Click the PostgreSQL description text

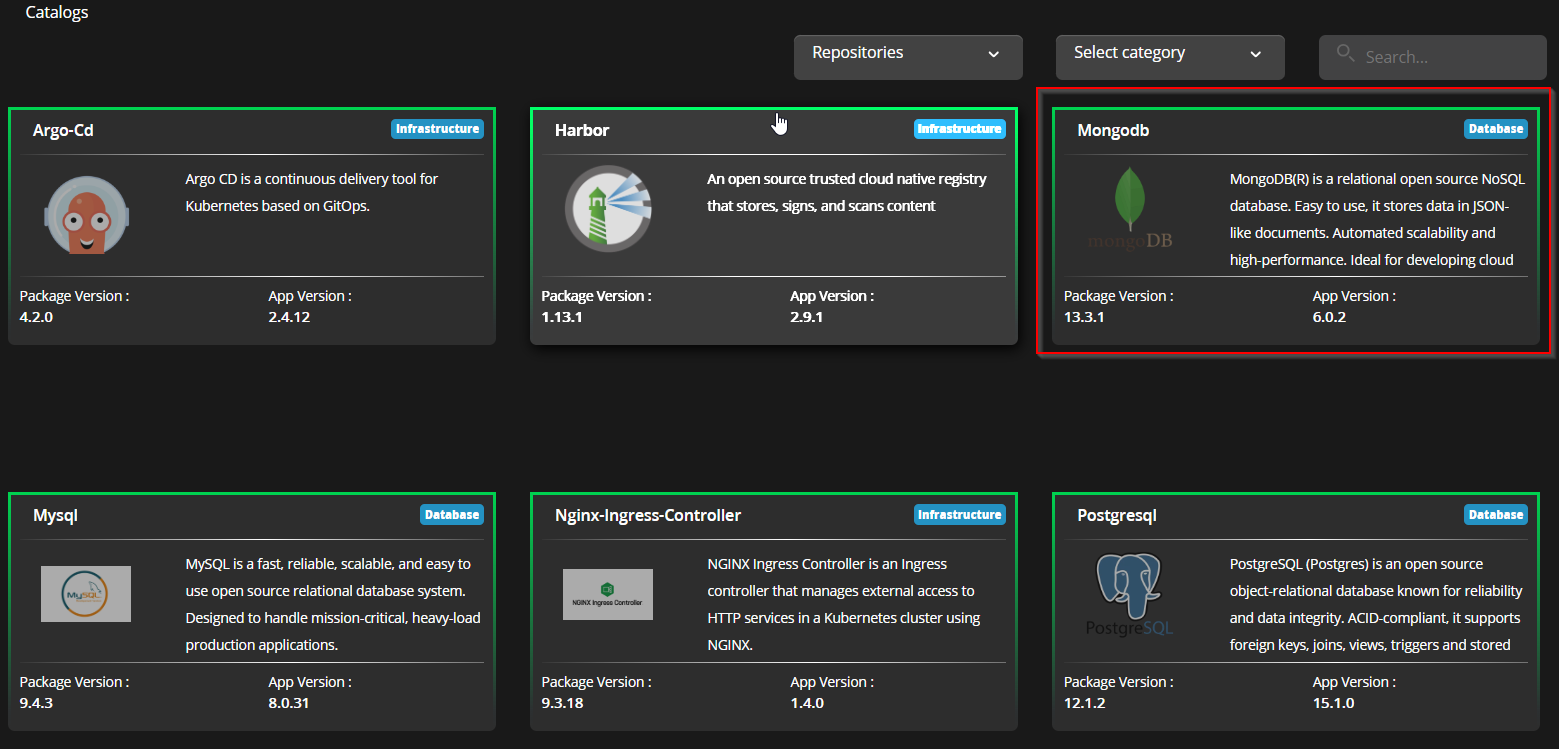pos(1376,605)
